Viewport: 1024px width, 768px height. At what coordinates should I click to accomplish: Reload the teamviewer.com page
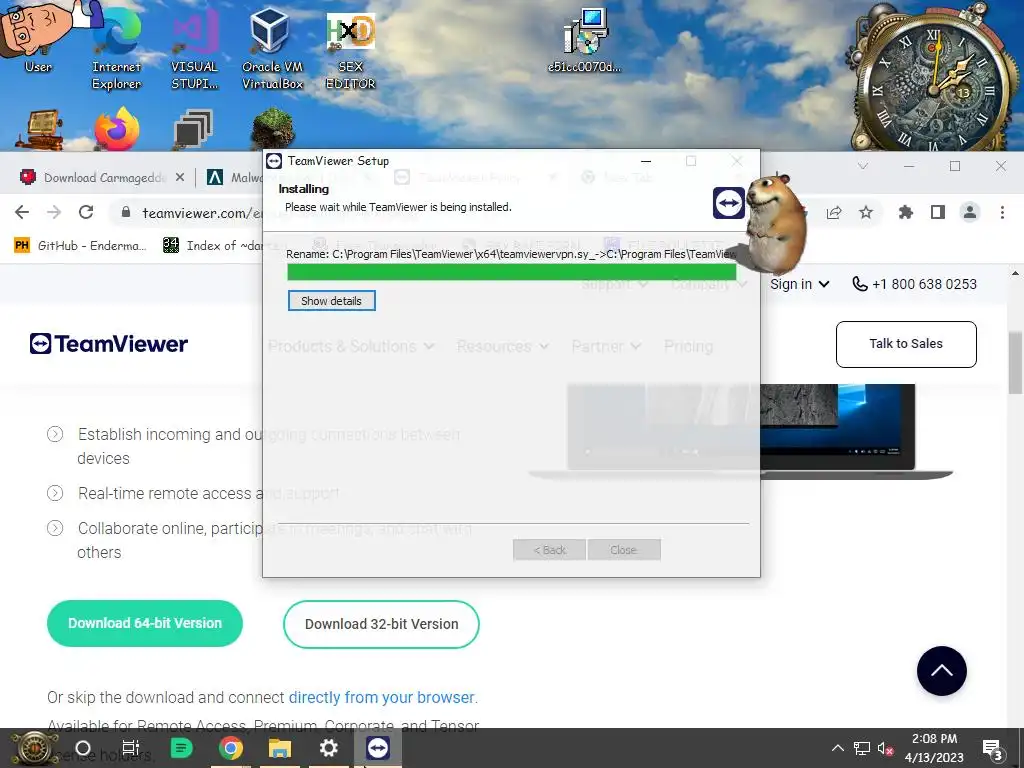86,212
